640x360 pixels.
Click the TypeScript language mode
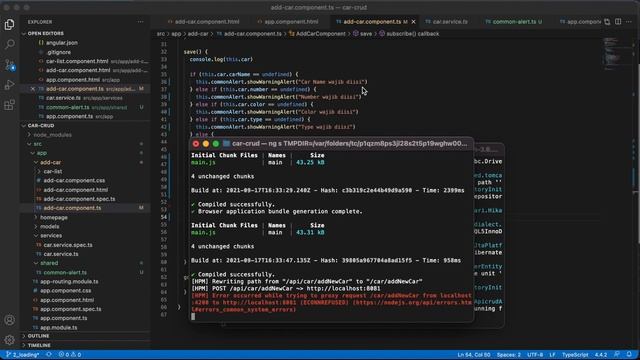575,355
